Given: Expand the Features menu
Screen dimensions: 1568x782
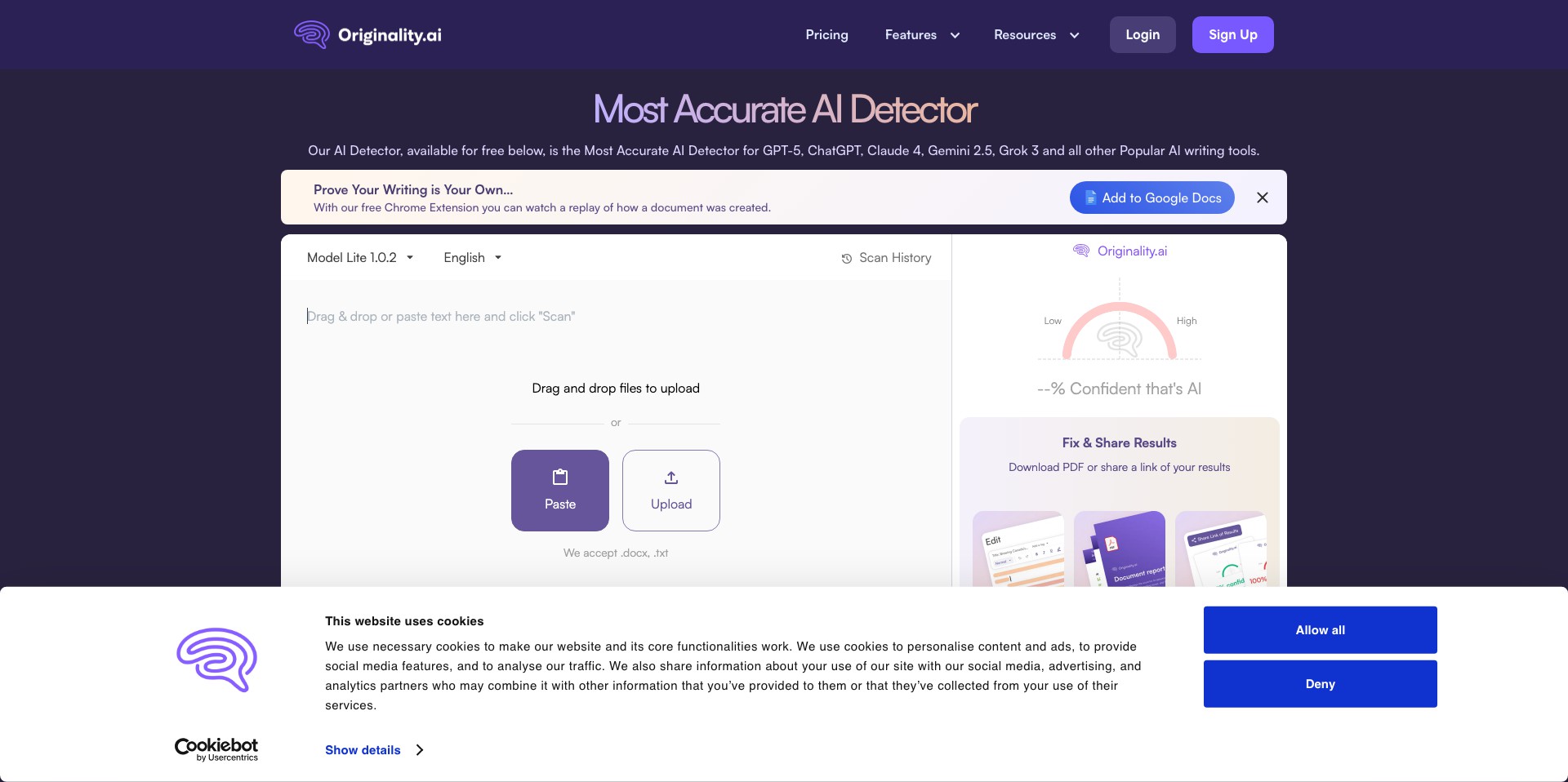Looking at the screenshot, I should (922, 34).
